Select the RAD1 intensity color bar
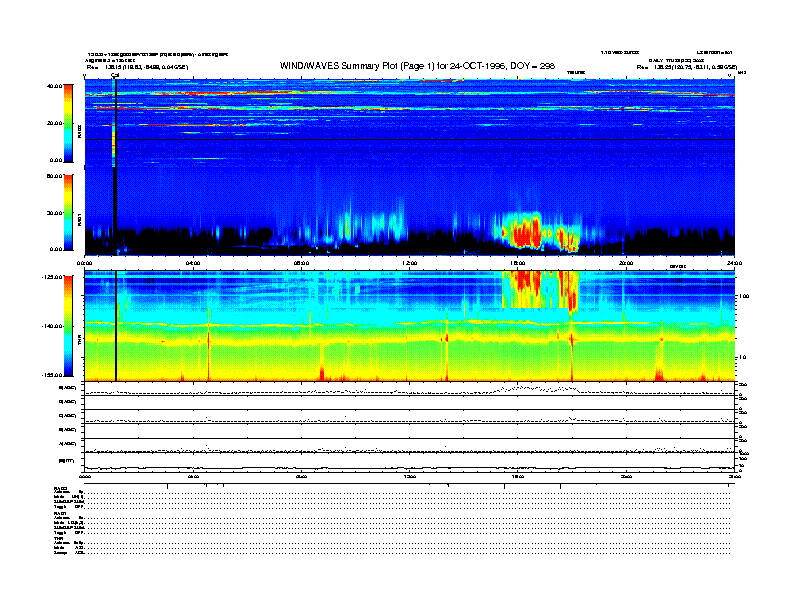Screen dimensions: 792x612 (68, 212)
